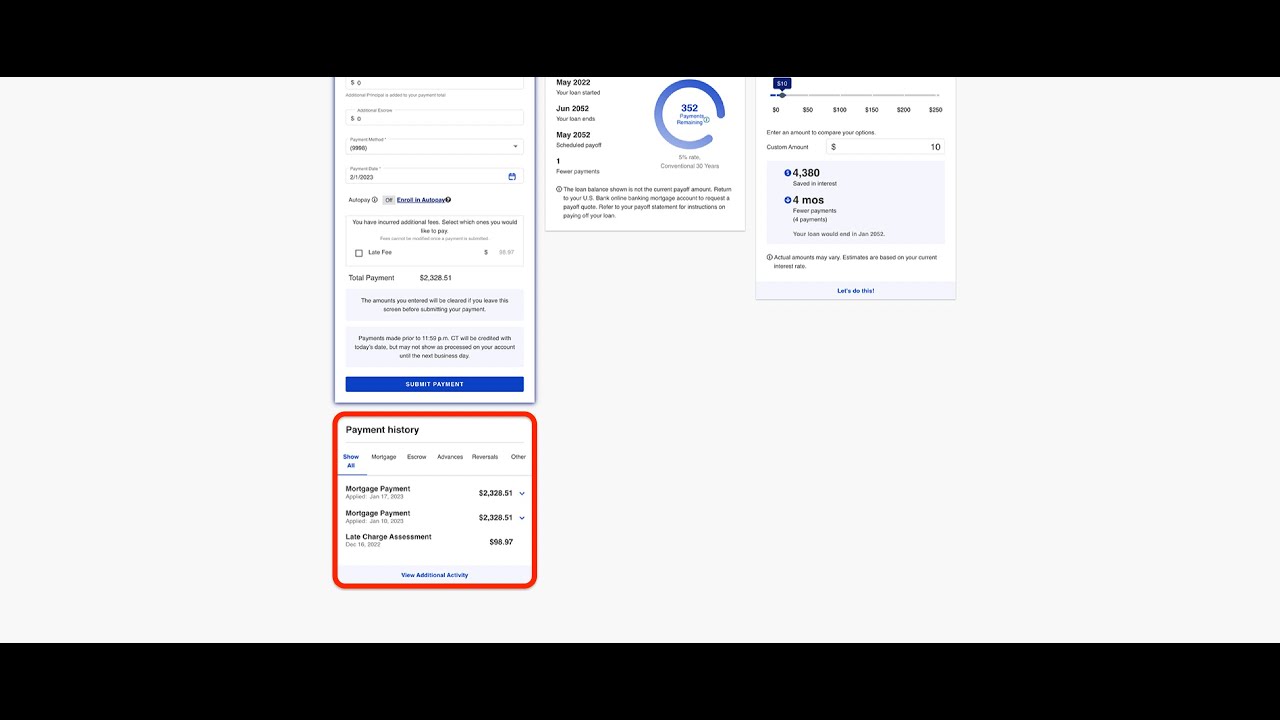Set slider at the $100 mark
The height and width of the screenshot is (720, 1280).
pyautogui.click(x=839, y=96)
